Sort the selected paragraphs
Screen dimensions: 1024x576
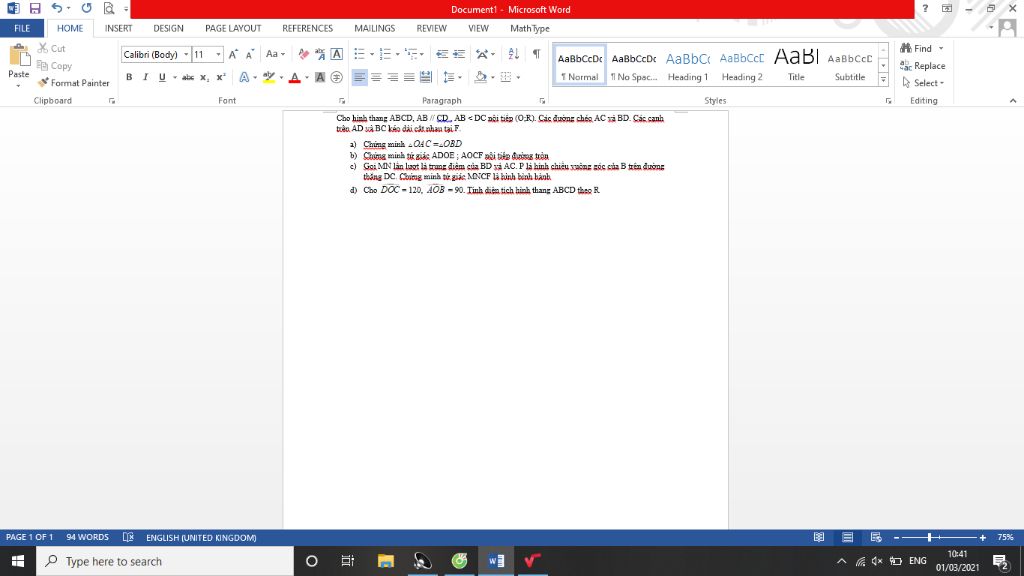(x=514, y=54)
